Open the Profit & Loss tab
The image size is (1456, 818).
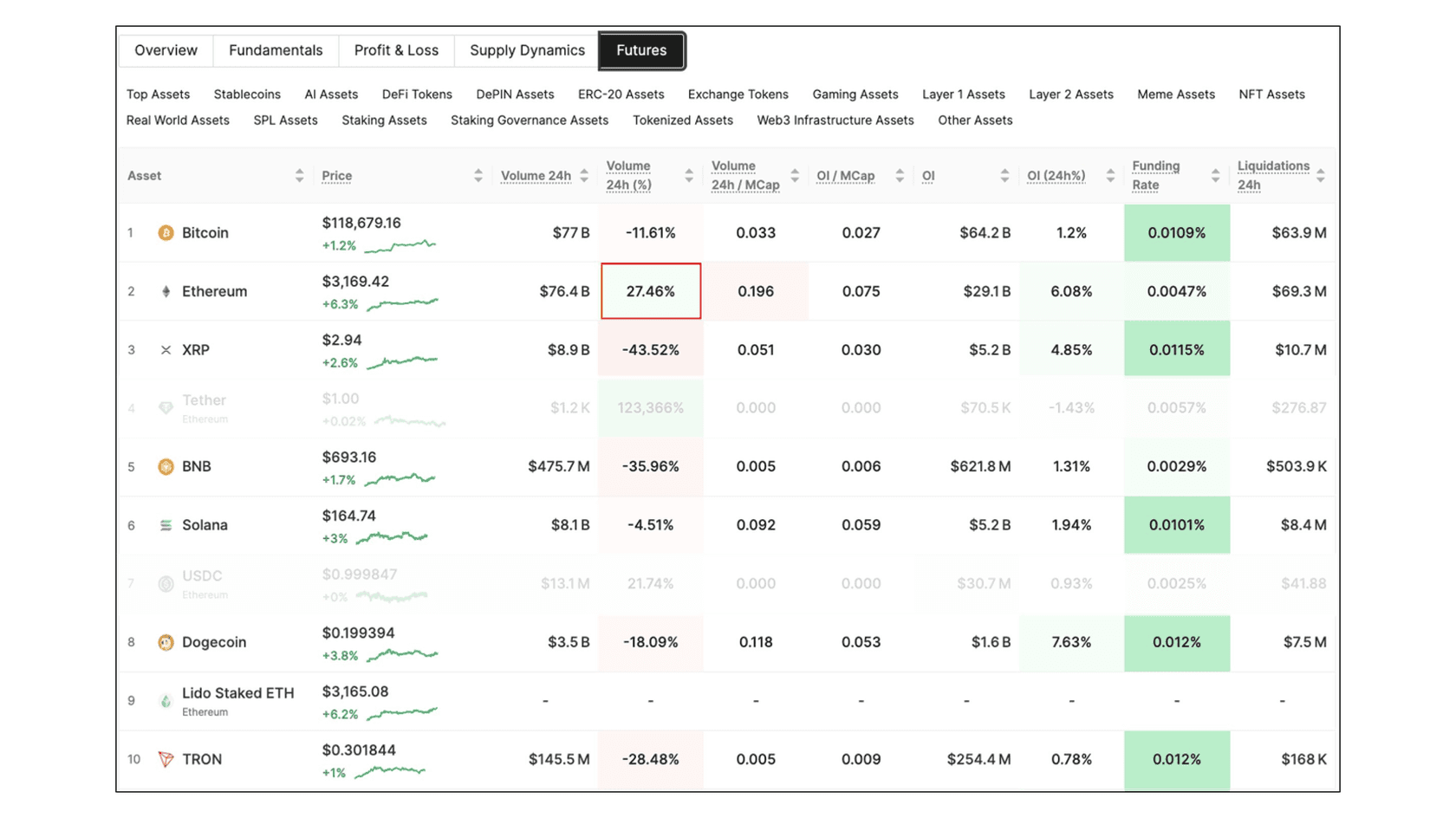click(x=396, y=50)
